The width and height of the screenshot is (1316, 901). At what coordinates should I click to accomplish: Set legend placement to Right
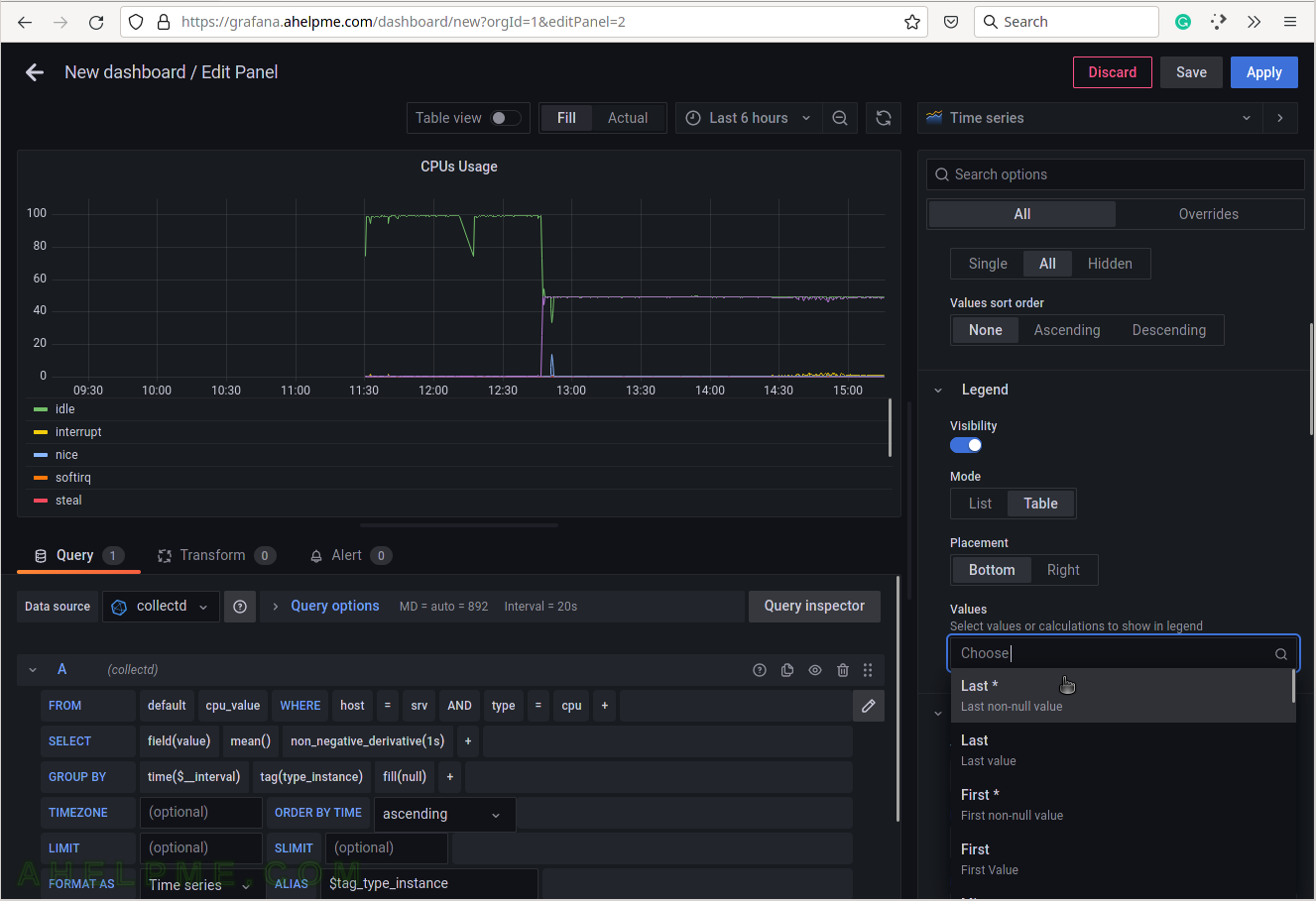(x=1063, y=570)
